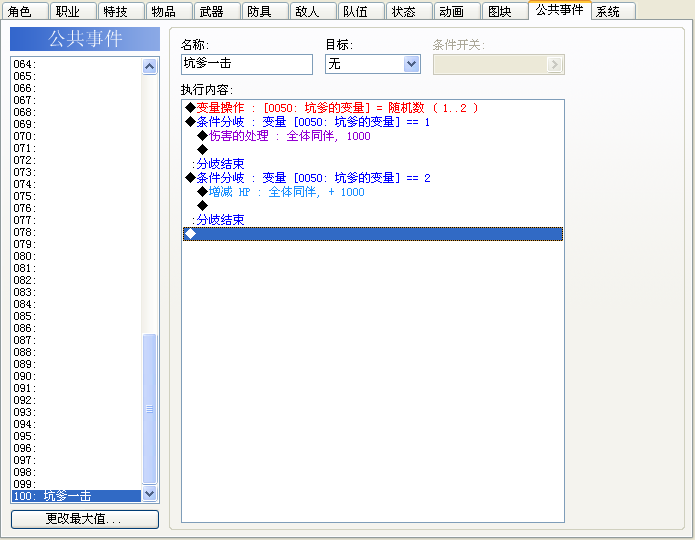Select the highlighted empty command line
Image resolution: width=695 pixels, height=540 pixels.
coord(373,234)
